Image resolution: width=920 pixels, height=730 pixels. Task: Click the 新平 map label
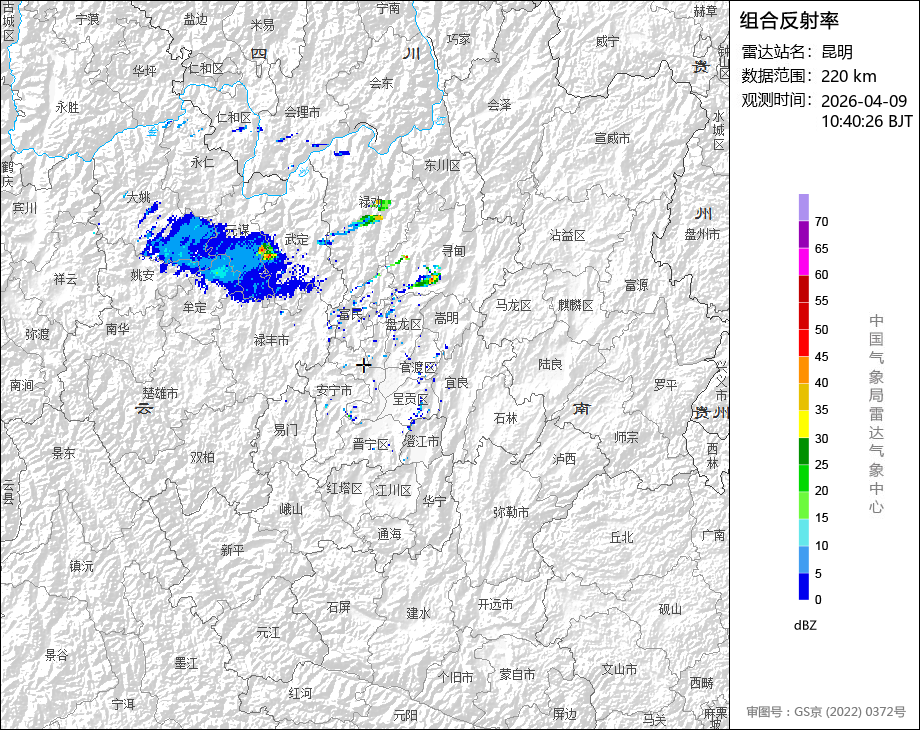[232, 550]
